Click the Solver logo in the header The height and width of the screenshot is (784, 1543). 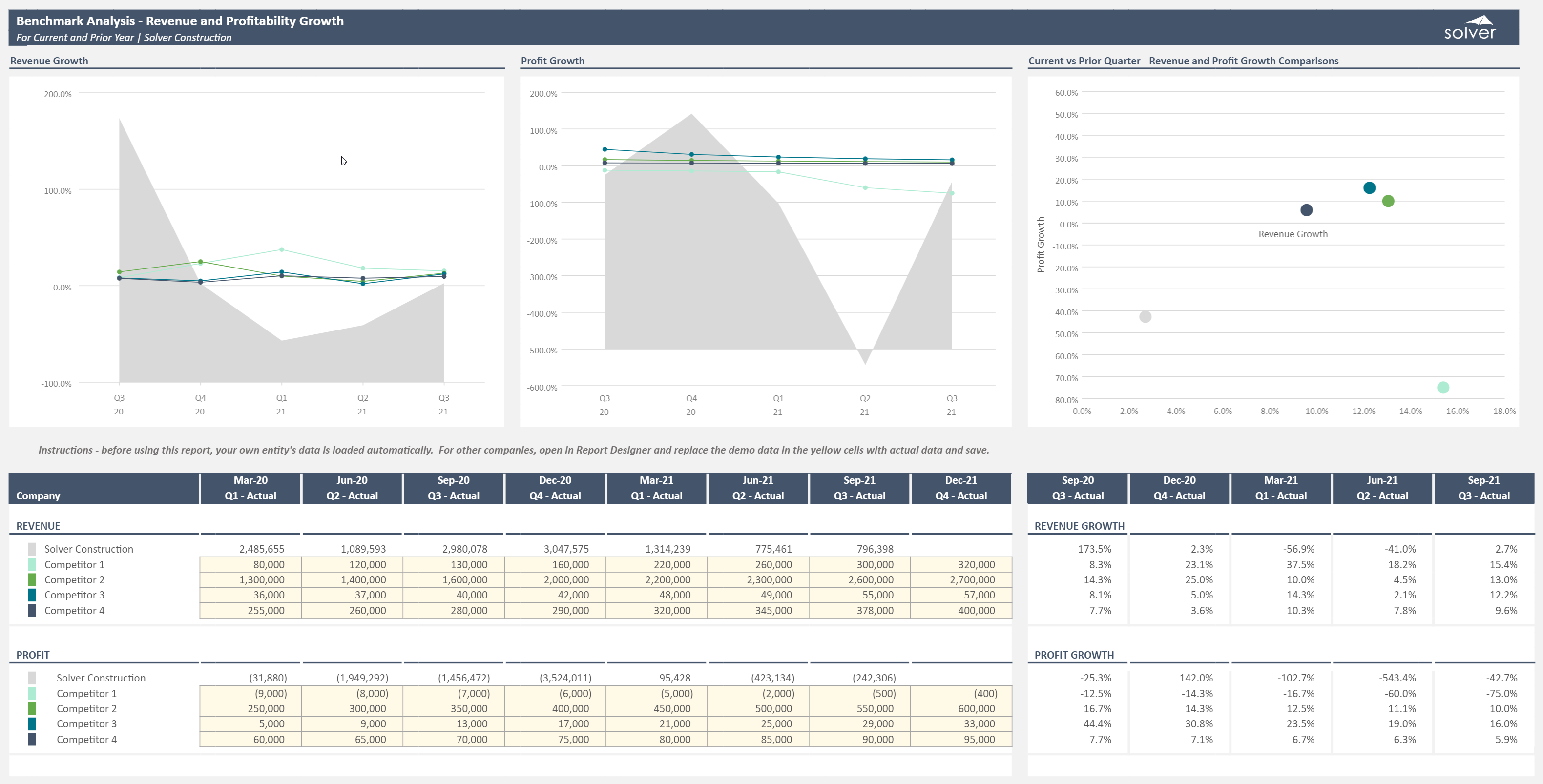(x=1470, y=27)
